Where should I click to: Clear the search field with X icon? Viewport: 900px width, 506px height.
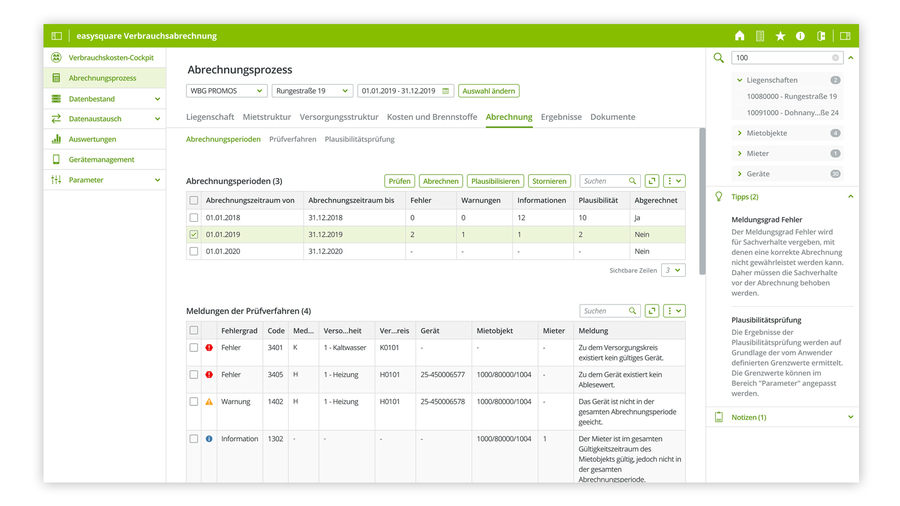point(836,58)
